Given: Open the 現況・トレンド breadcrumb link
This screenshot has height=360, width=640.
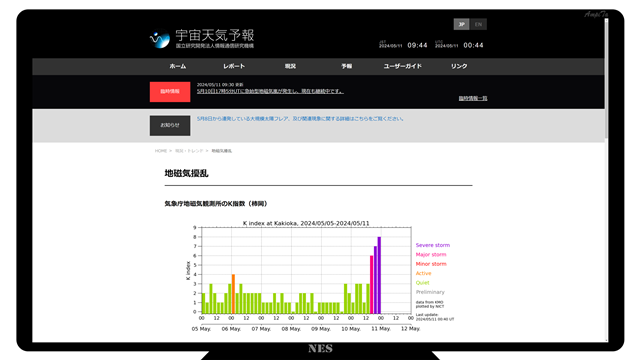Looking at the screenshot, I should tap(189, 151).
